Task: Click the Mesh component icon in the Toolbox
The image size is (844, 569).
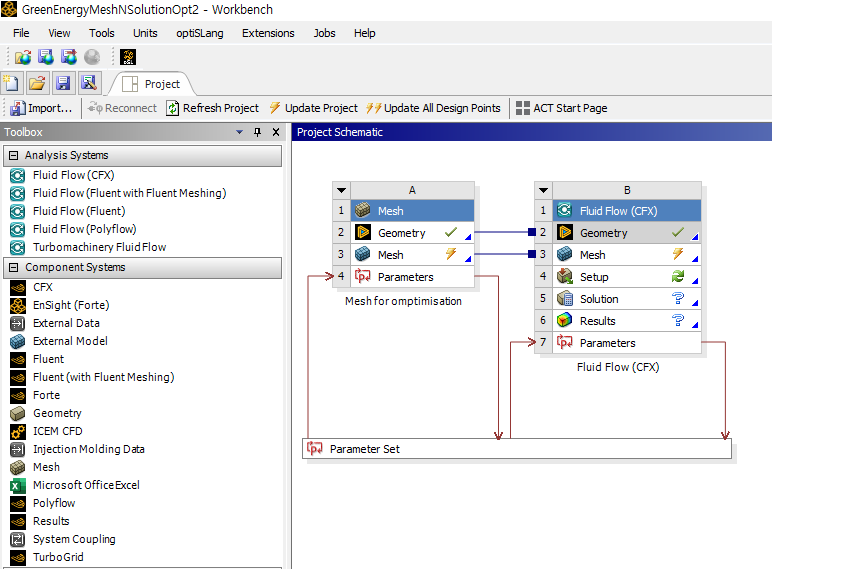Action: 18,467
